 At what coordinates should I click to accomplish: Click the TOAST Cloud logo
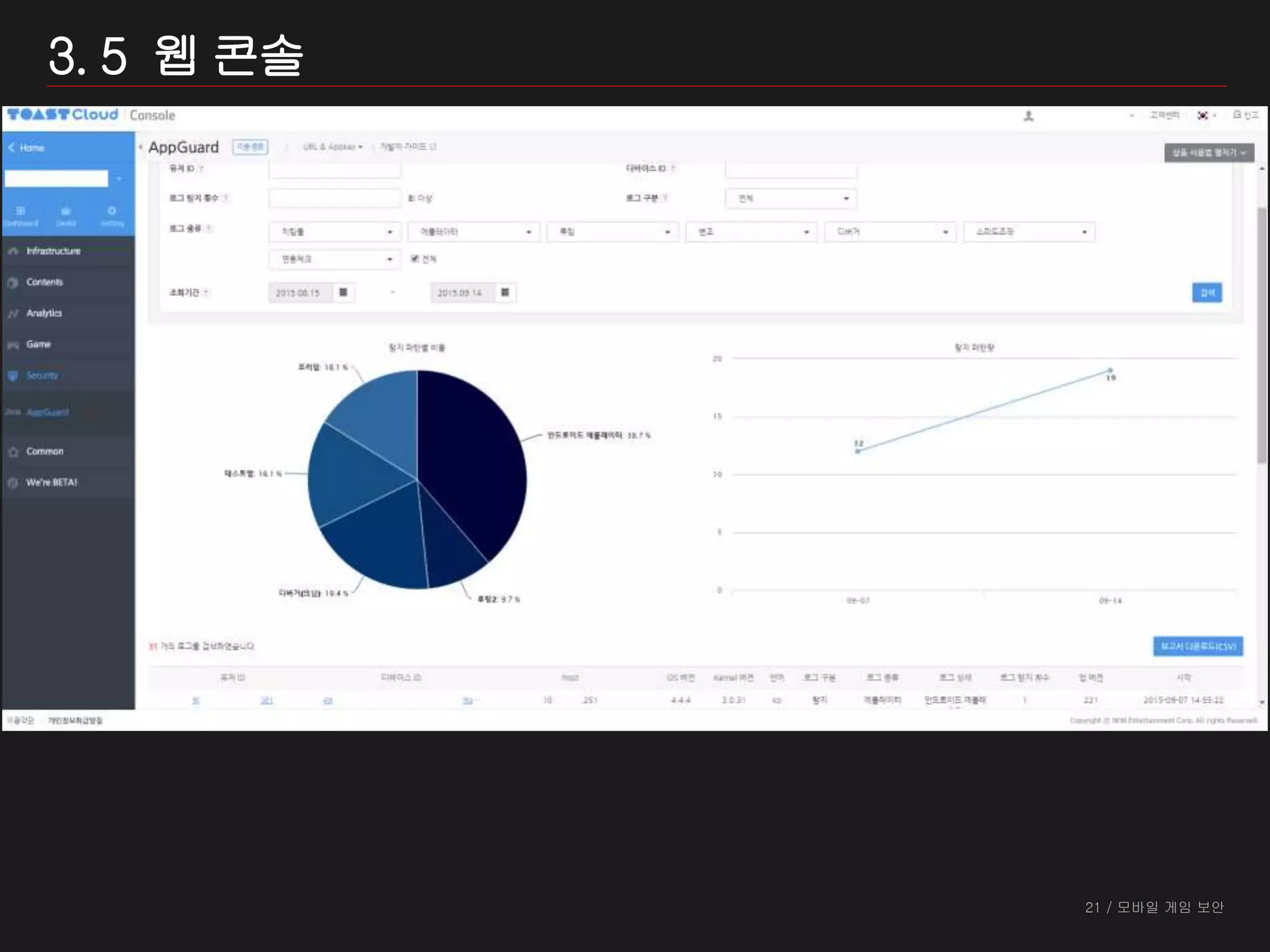[x=62, y=115]
